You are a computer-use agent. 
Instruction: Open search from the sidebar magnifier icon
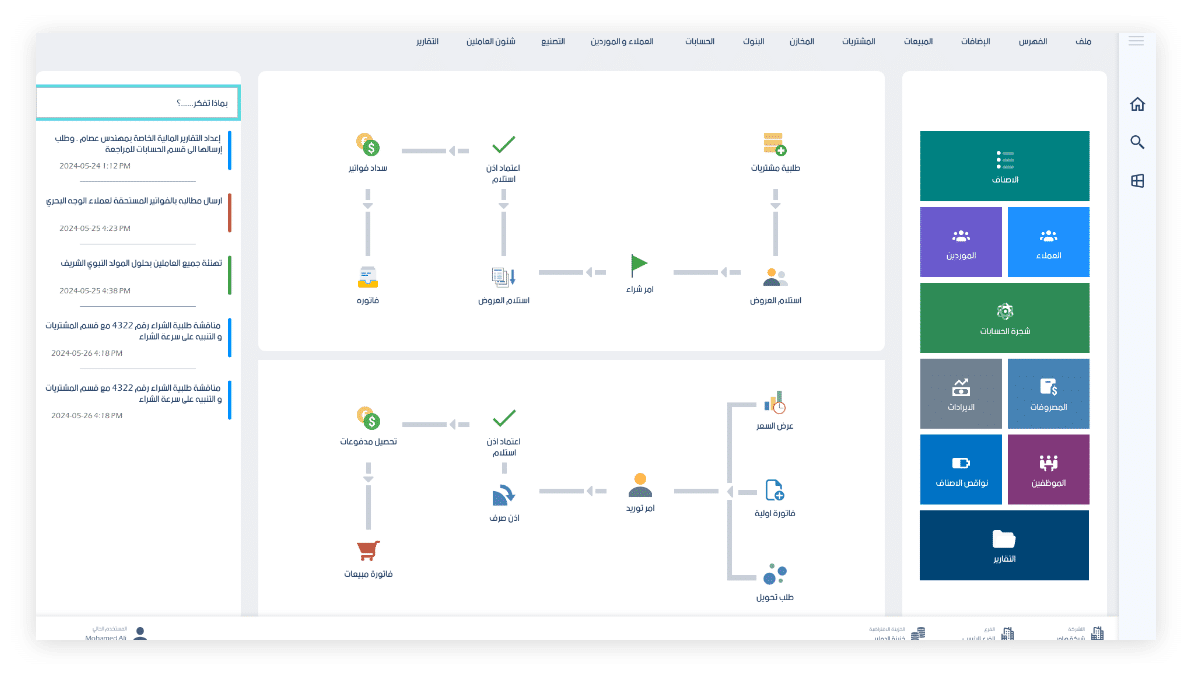click(x=1137, y=143)
